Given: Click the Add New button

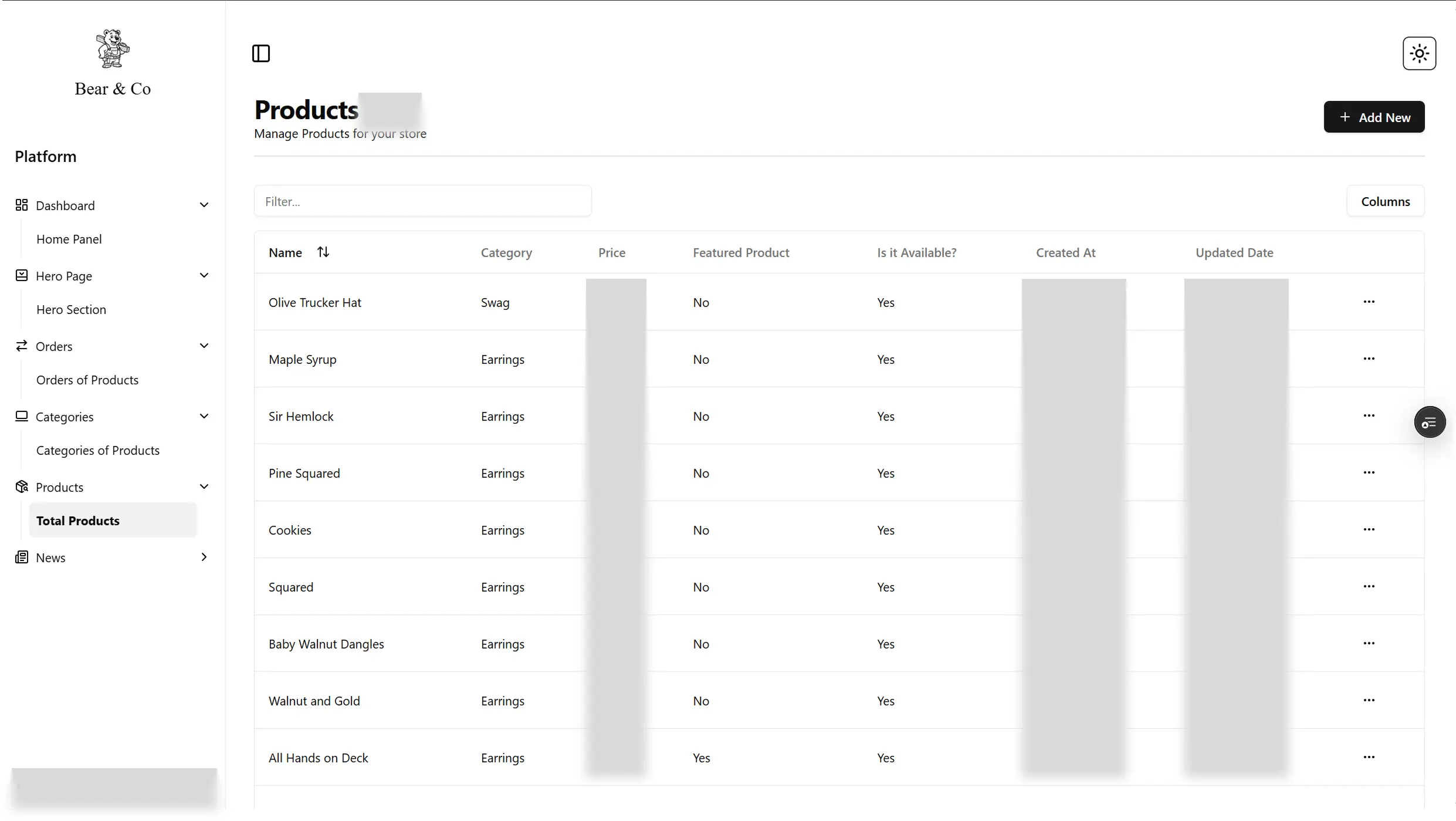Looking at the screenshot, I should 1374,117.
